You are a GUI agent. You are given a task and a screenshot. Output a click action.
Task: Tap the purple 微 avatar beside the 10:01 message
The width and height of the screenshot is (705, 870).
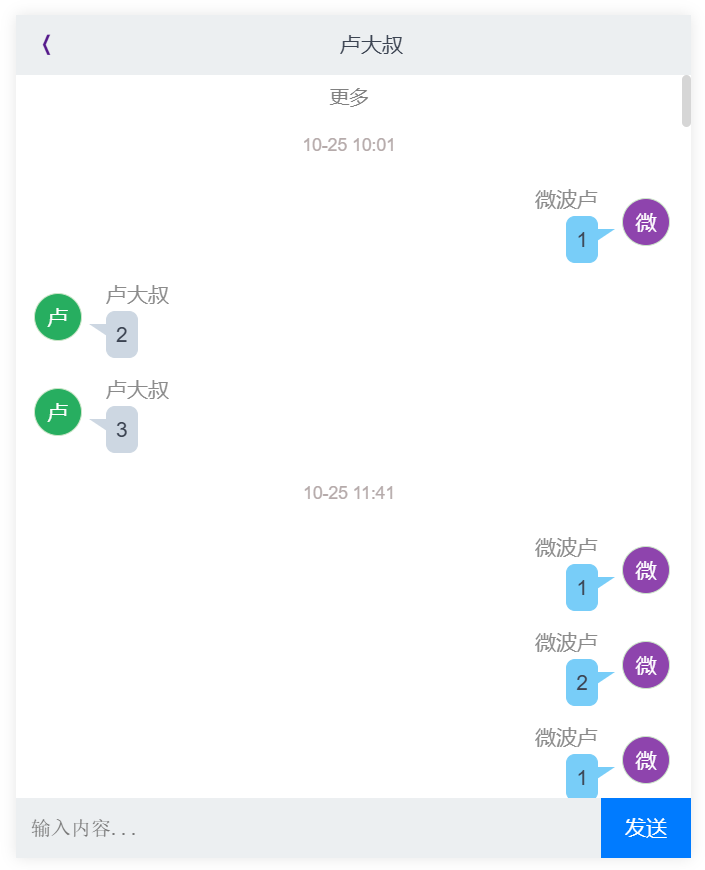coord(646,222)
